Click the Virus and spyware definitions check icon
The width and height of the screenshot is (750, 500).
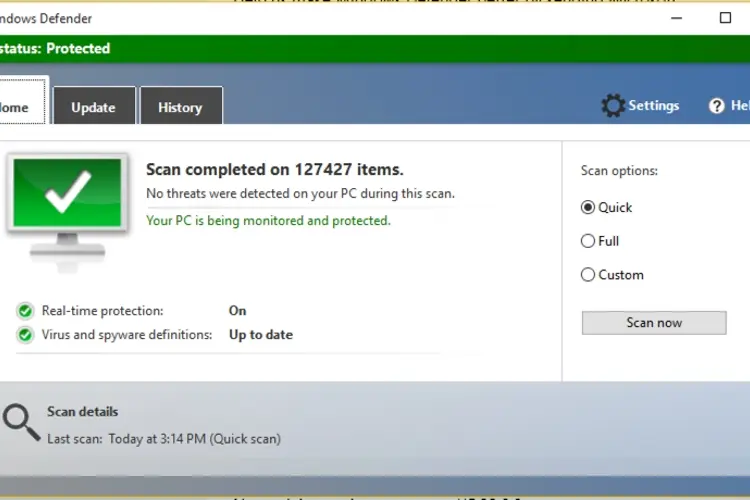click(x=25, y=335)
